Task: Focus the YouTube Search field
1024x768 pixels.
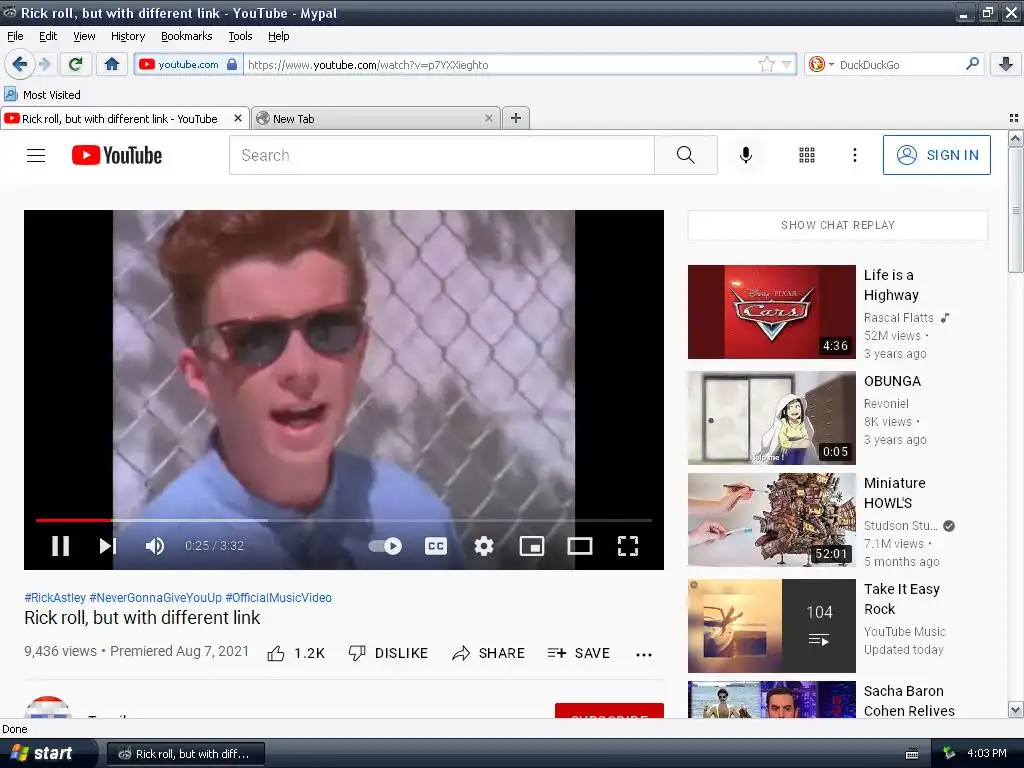Action: [441, 155]
